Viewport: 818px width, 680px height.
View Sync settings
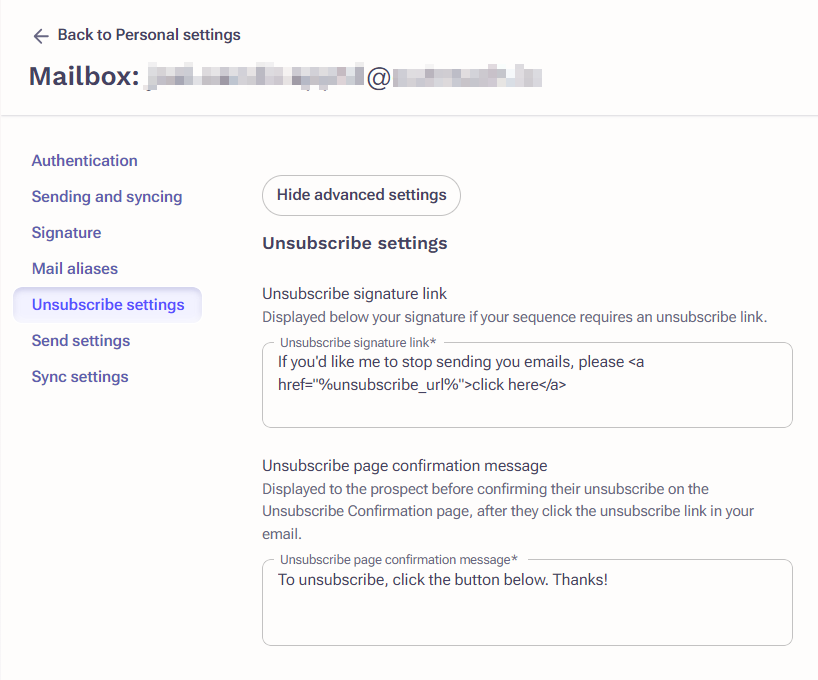click(x=78, y=376)
